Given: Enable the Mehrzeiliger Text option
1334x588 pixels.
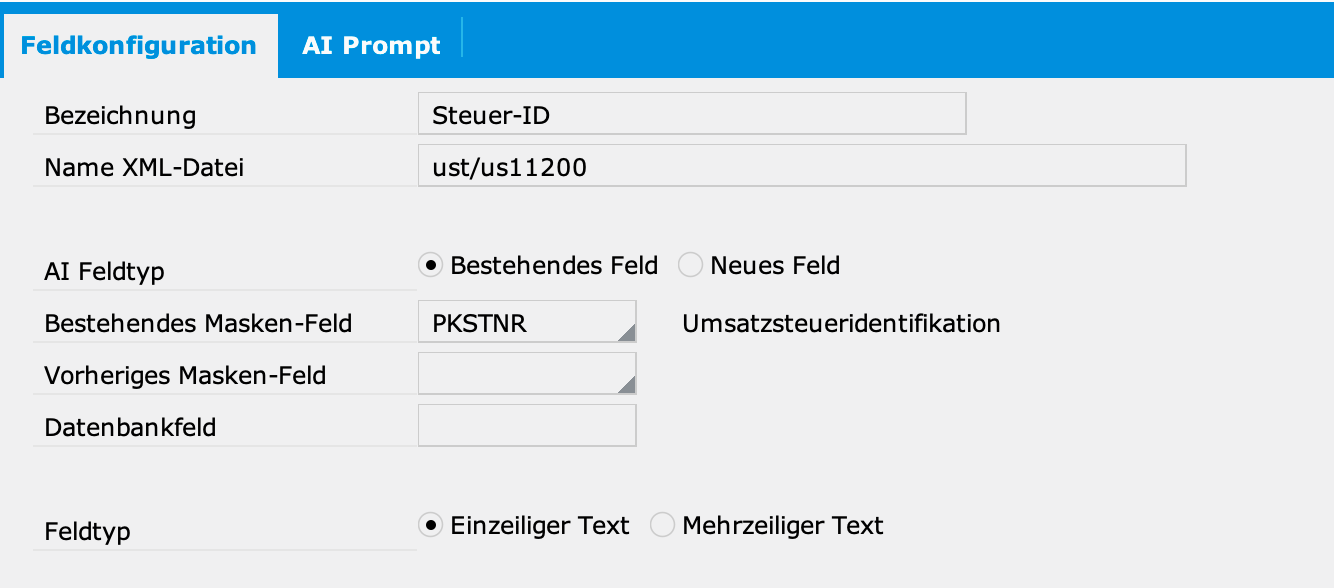Looking at the screenshot, I should [x=663, y=526].
